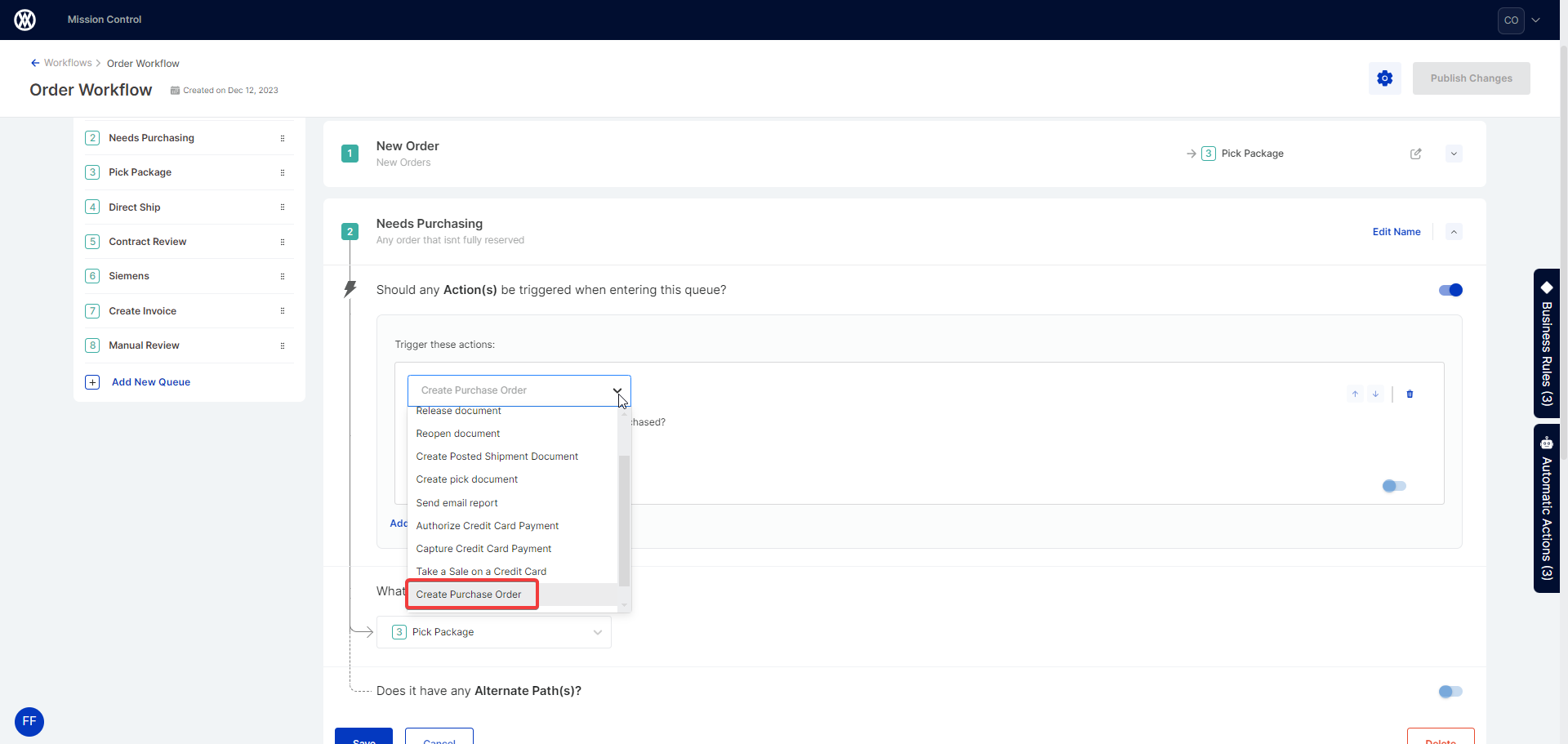Click the dropdown list scrollbar thumb
Image resolution: width=1568 pixels, height=744 pixels.
click(x=624, y=519)
